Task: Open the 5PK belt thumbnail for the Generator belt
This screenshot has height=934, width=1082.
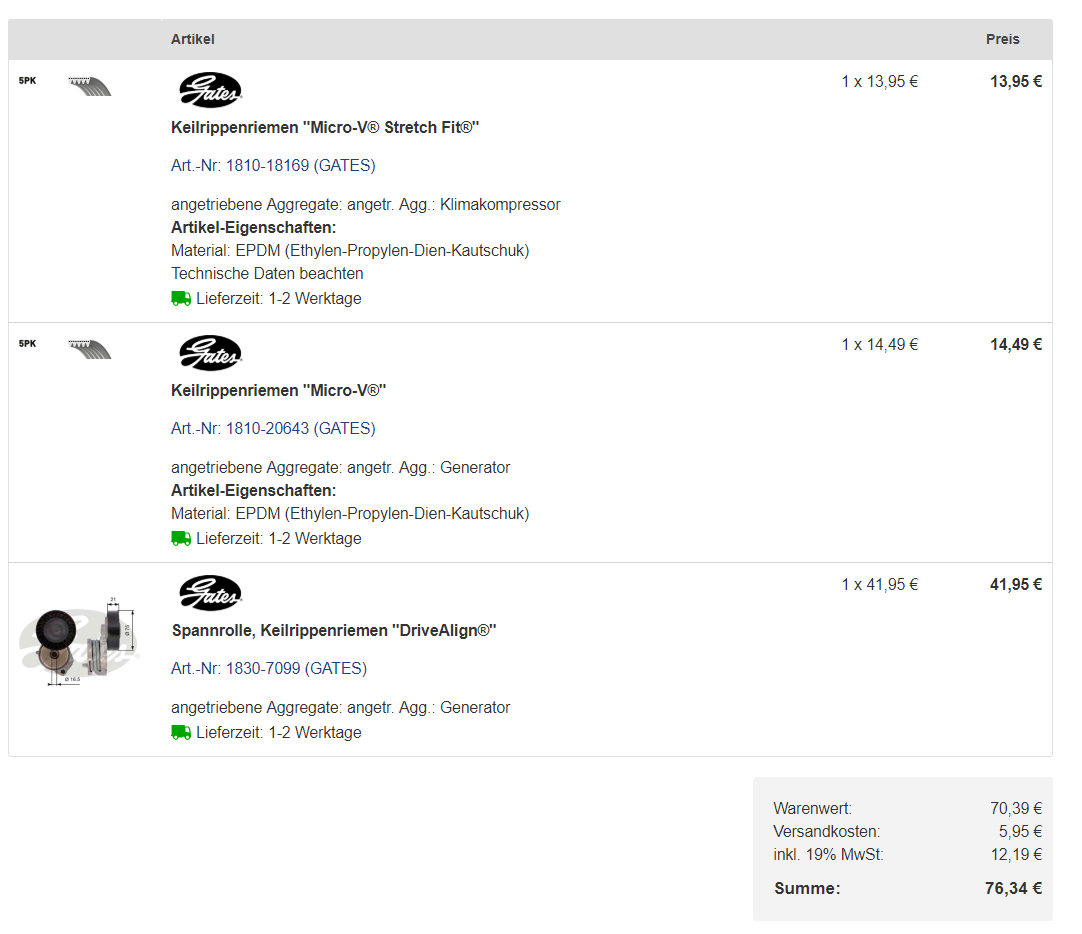Action: [88, 350]
